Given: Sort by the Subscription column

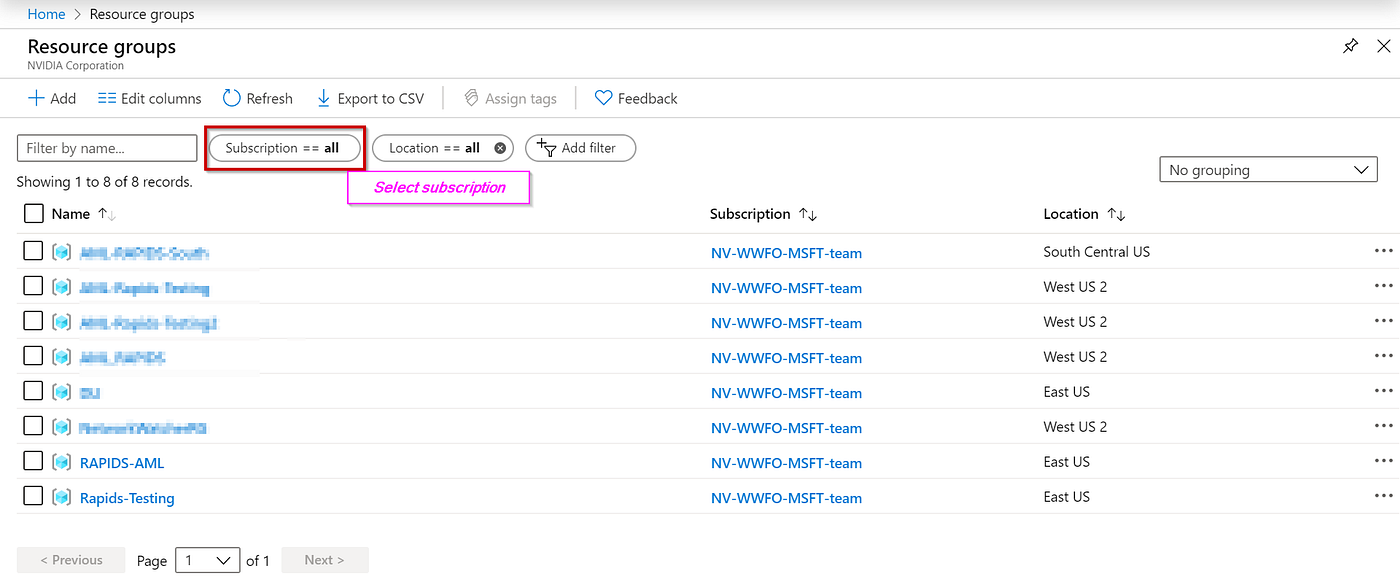Looking at the screenshot, I should click(x=764, y=214).
